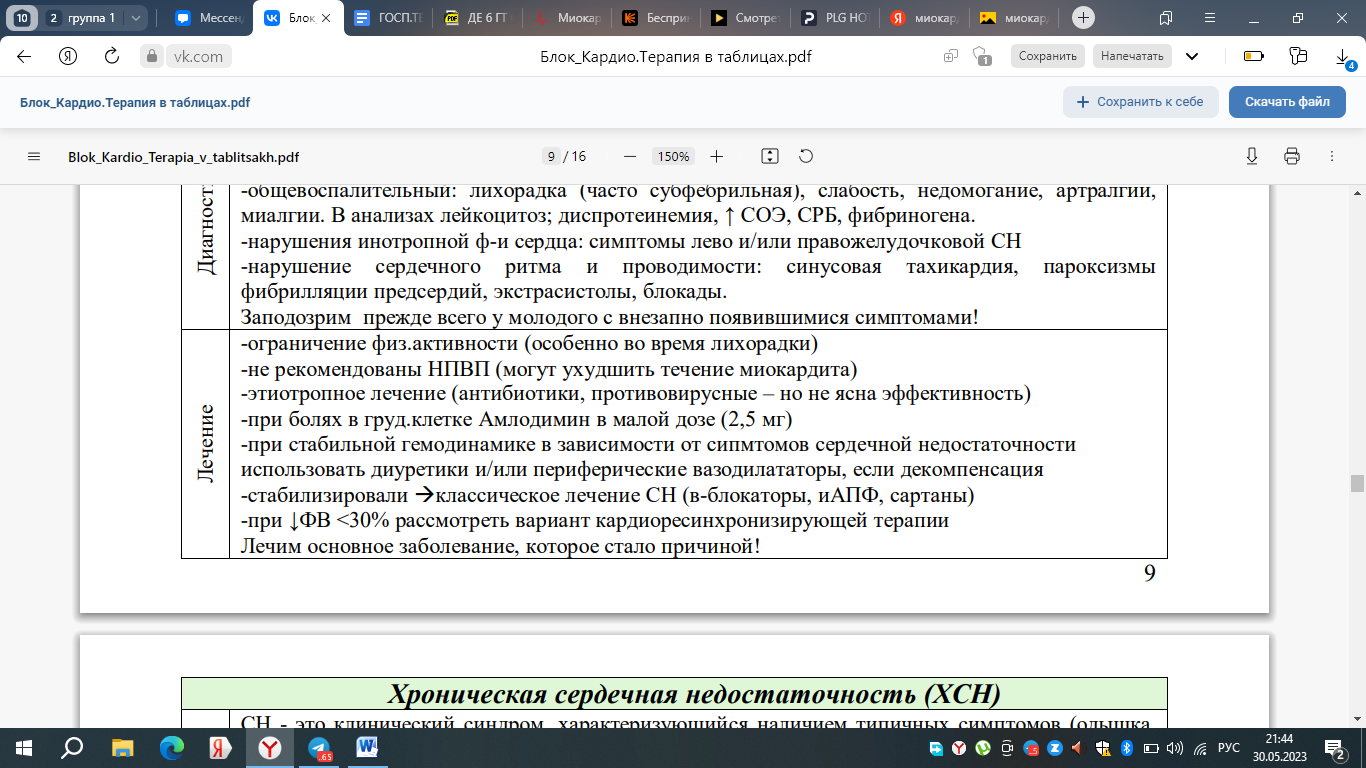Click Блок_Кардио.Терапия в таблицах.pdf file title
The image size is (1366, 768).
click(135, 102)
